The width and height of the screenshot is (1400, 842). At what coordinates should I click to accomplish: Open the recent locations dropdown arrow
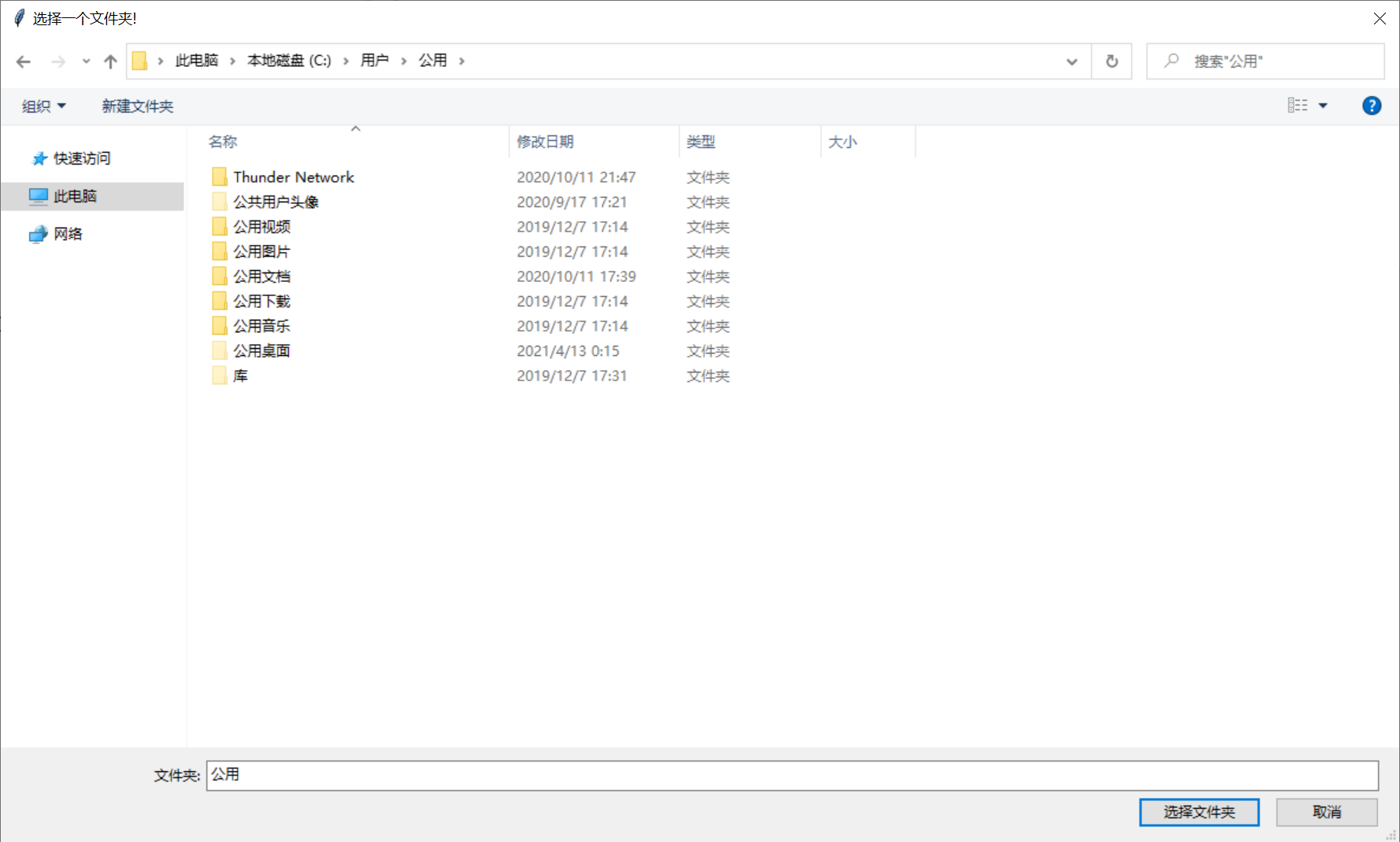click(86, 61)
